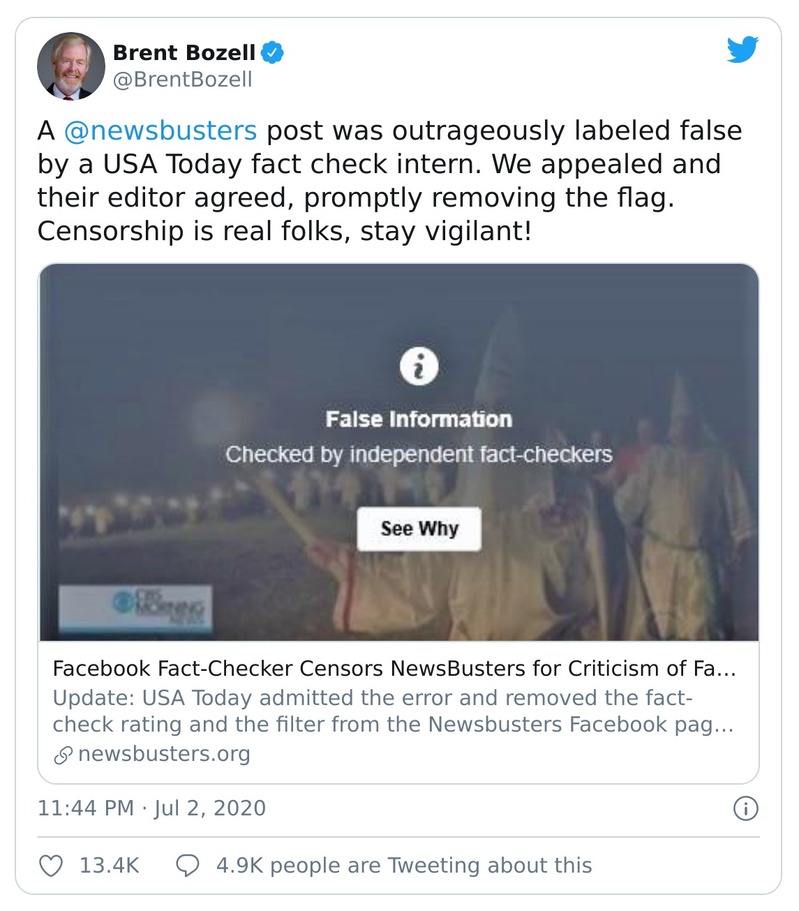Click the info icon above False Information
The image size is (799, 911).
(419, 368)
